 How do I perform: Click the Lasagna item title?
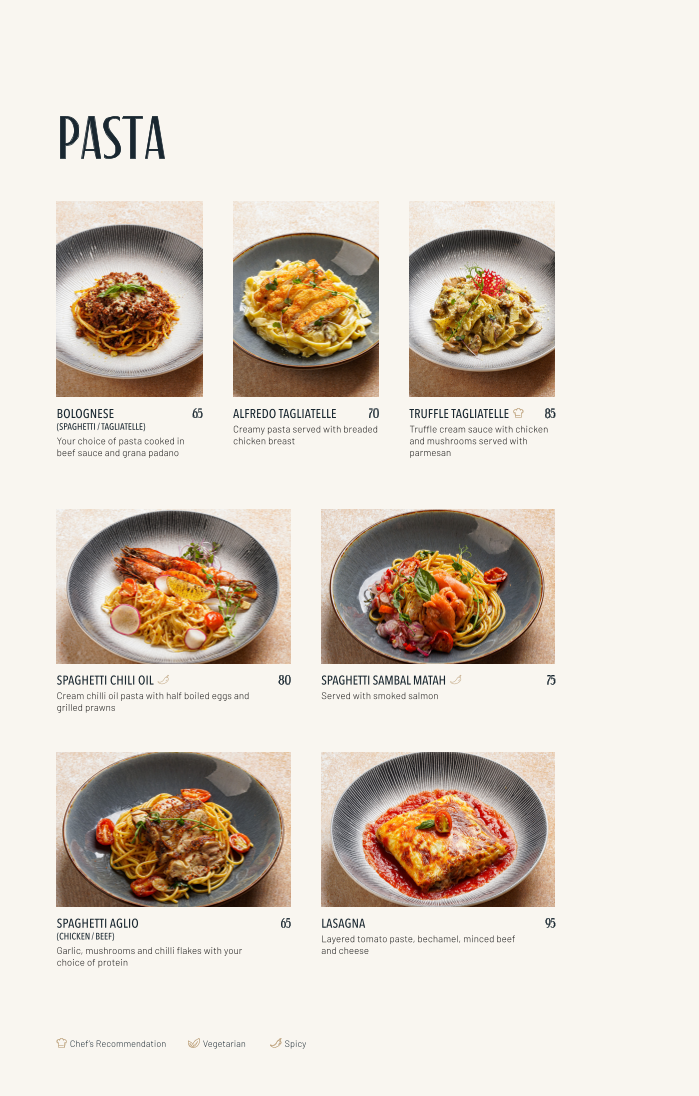[x=343, y=923]
